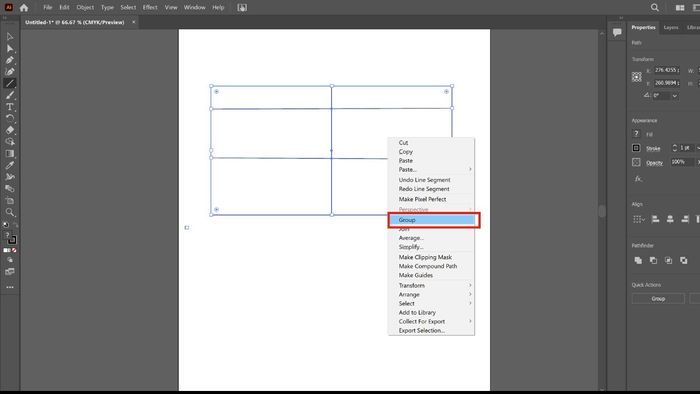Click Horizontal Align Center icon
Image resolution: width=700 pixels, height=394 pixels.
pos(670,219)
